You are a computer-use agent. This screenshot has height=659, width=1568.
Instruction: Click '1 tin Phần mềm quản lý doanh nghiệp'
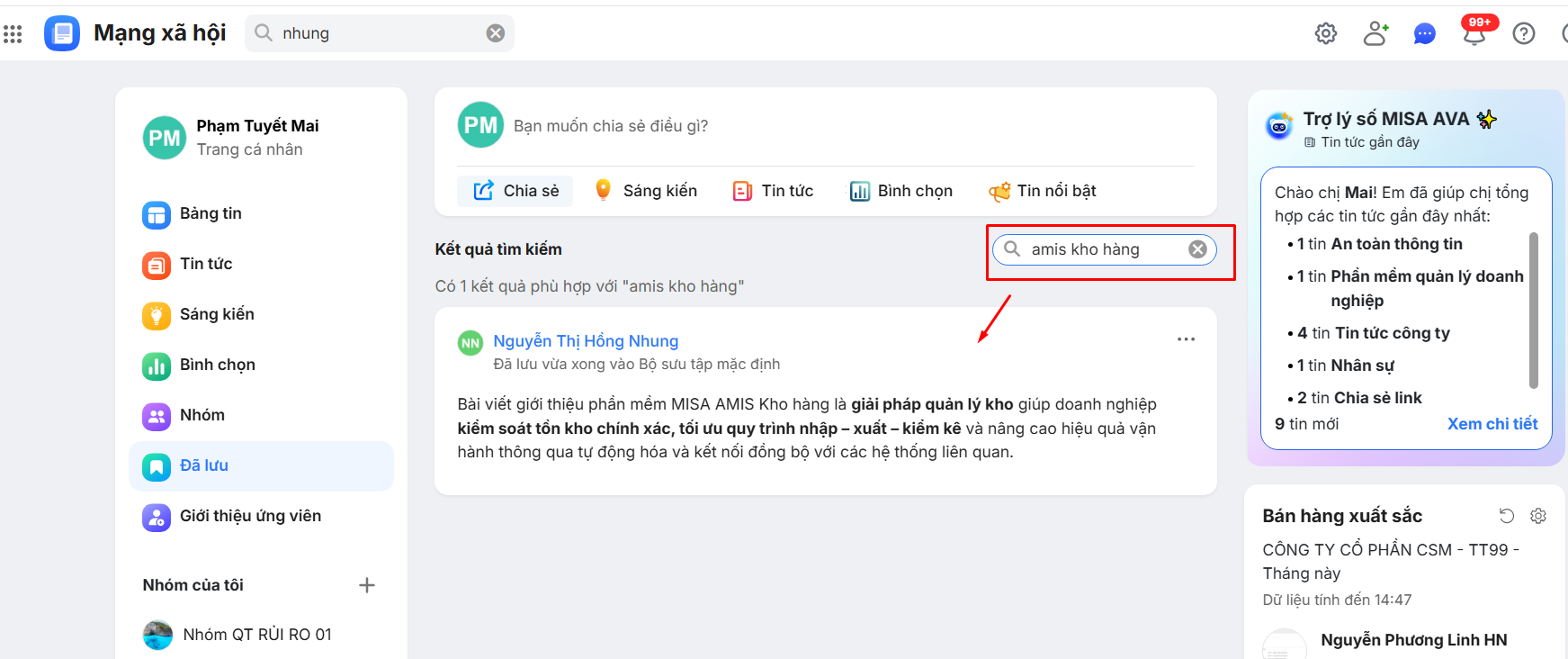click(x=1411, y=288)
